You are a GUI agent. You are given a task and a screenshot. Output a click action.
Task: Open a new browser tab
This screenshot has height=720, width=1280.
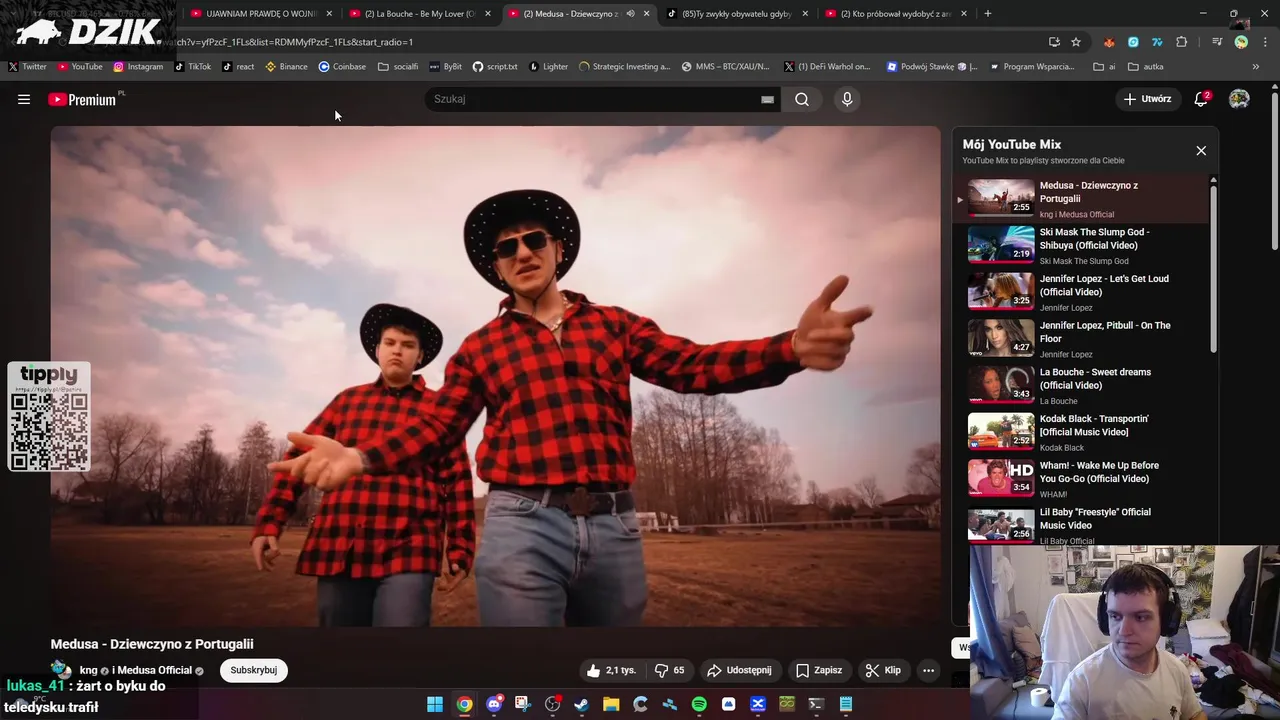[988, 13]
